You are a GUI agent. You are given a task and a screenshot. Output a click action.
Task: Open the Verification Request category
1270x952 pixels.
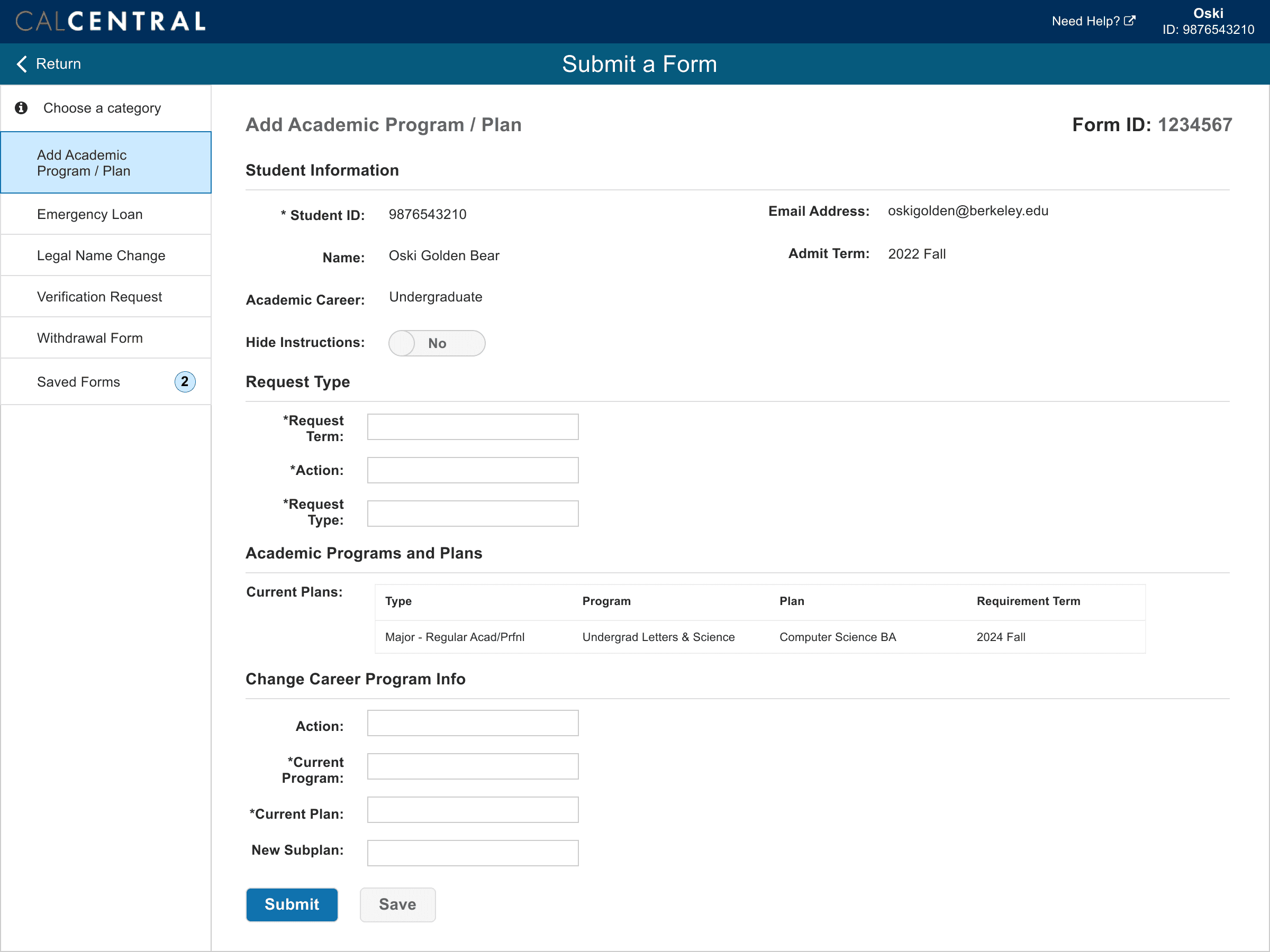point(99,297)
